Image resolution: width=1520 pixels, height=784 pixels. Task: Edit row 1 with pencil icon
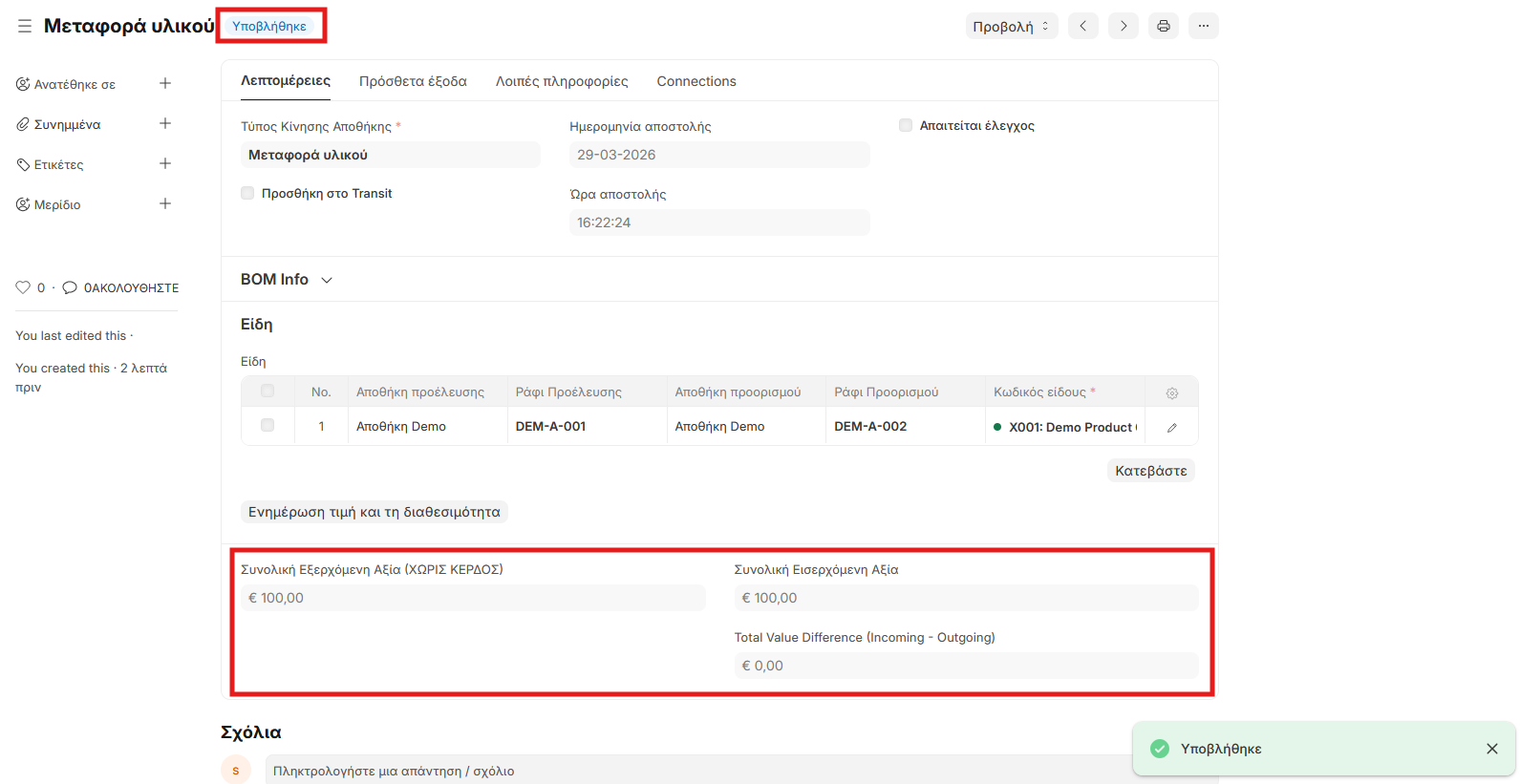[1171, 428]
